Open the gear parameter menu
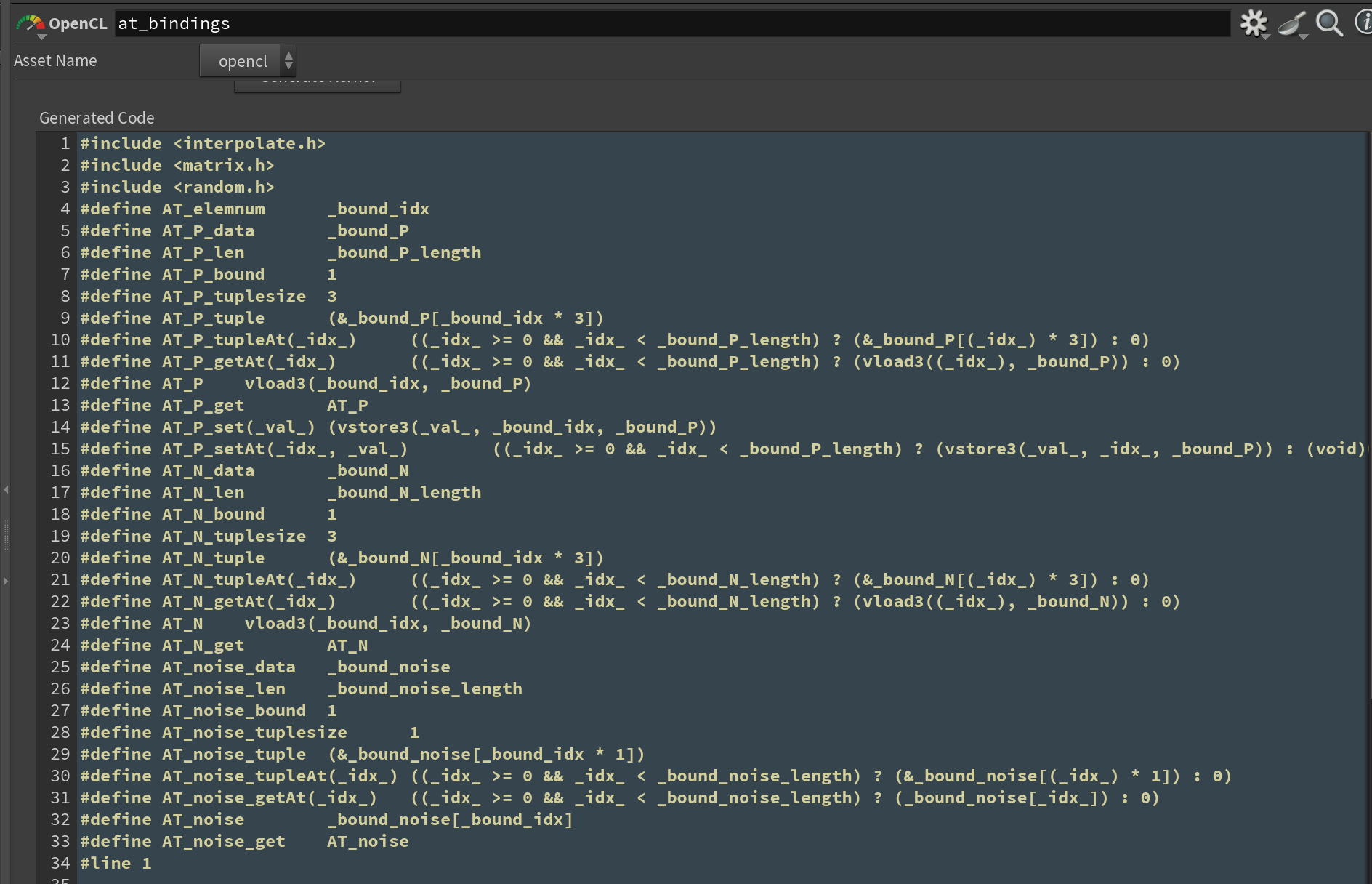1372x884 pixels. click(x=1254, y=23)
